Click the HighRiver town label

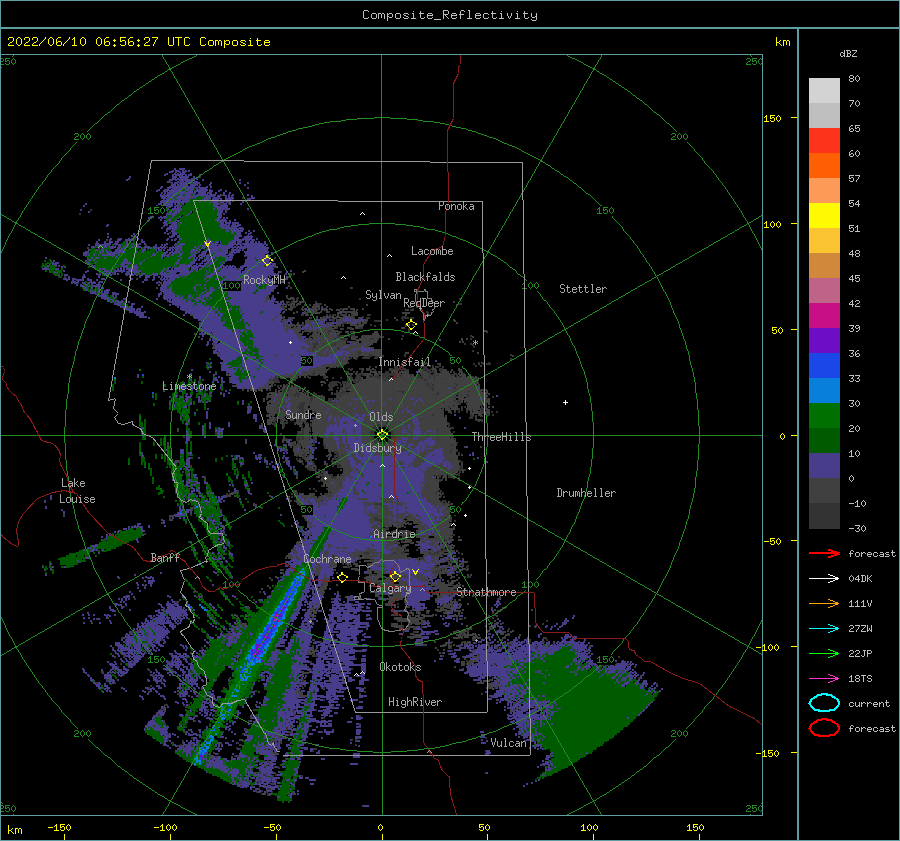(415, 702)
